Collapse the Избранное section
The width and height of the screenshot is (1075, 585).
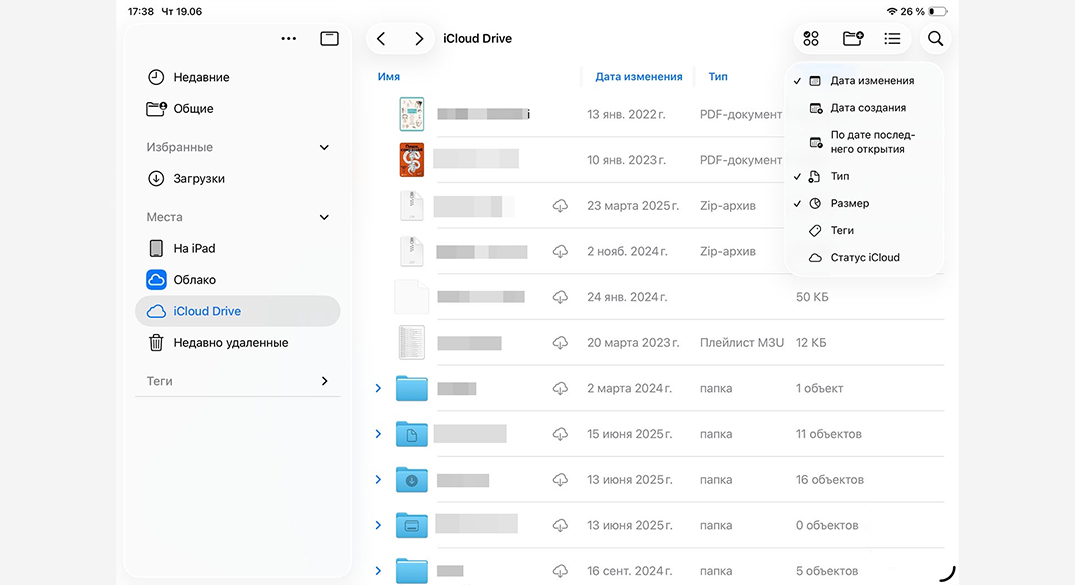tap(324, 147)
